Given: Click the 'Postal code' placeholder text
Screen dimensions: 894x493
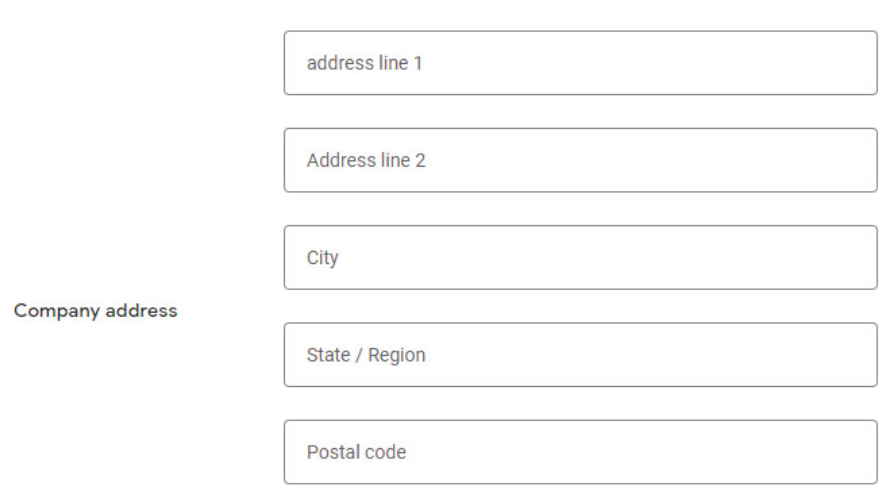Looking at the screenshot, I should pos(356,452).
